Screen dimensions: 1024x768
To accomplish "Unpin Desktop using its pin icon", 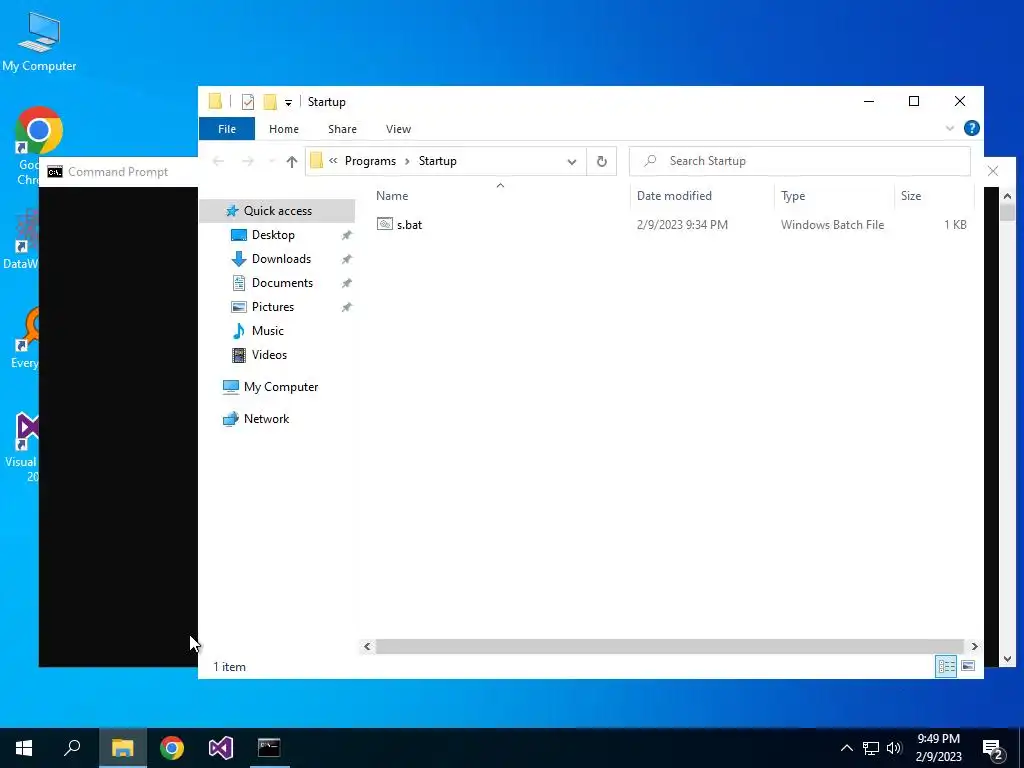I will click(x=347, y=235).
